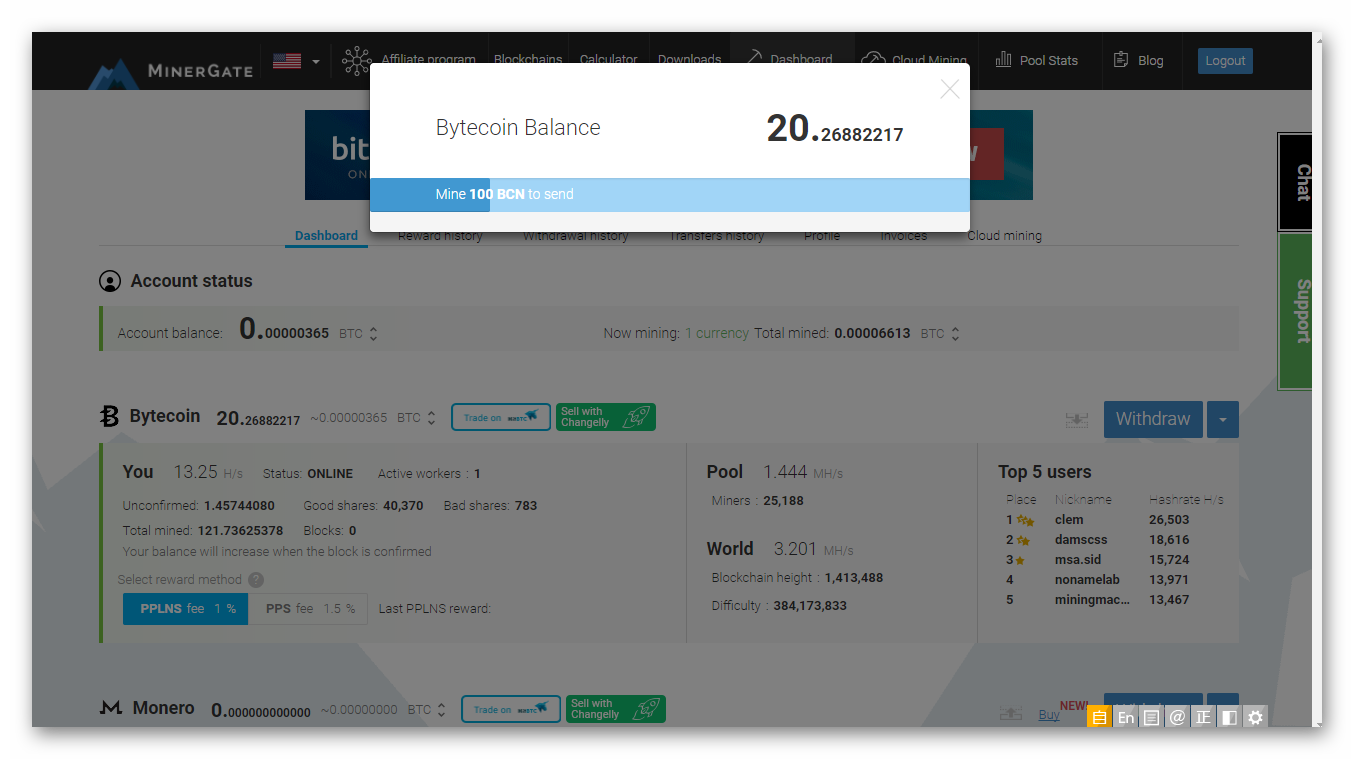Screen dimensions: 1354x759
Task: Click Monero Sell with Changelly button
Action: point(615,709)
